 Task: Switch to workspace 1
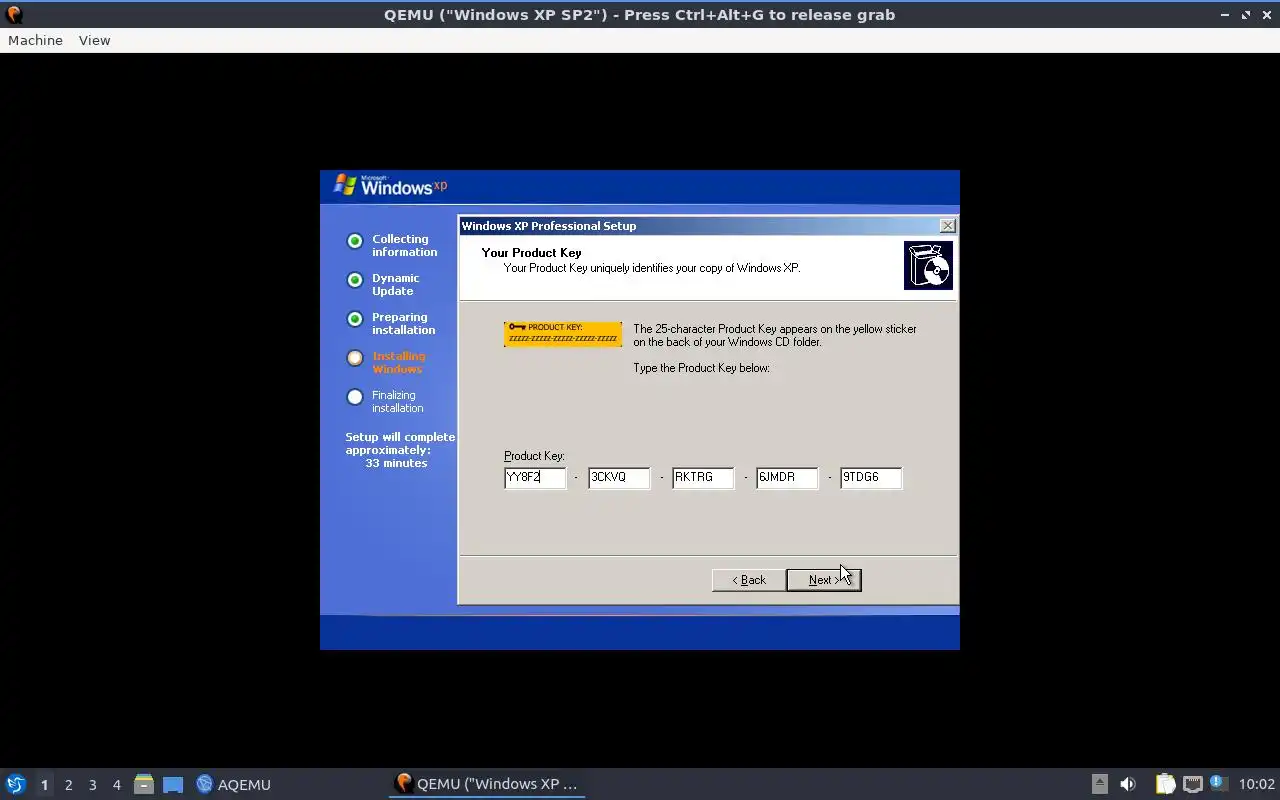click(44, 785)
